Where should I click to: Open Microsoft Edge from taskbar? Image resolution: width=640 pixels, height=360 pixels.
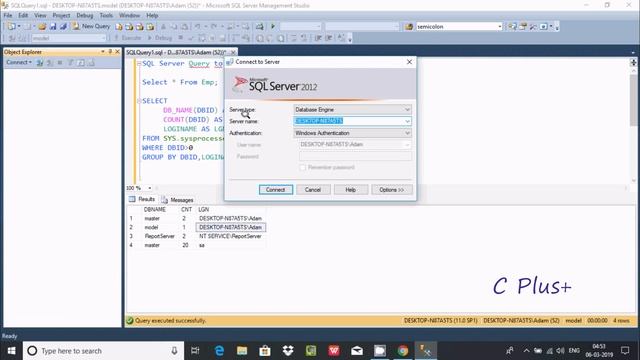[x=219, y=351]
